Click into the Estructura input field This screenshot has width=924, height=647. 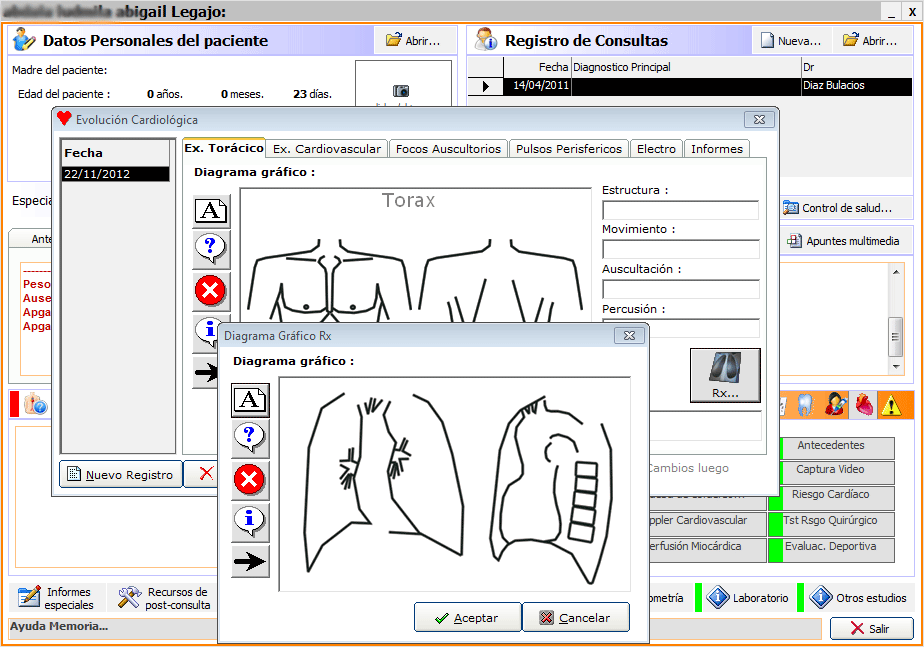(x=680, y=210)
